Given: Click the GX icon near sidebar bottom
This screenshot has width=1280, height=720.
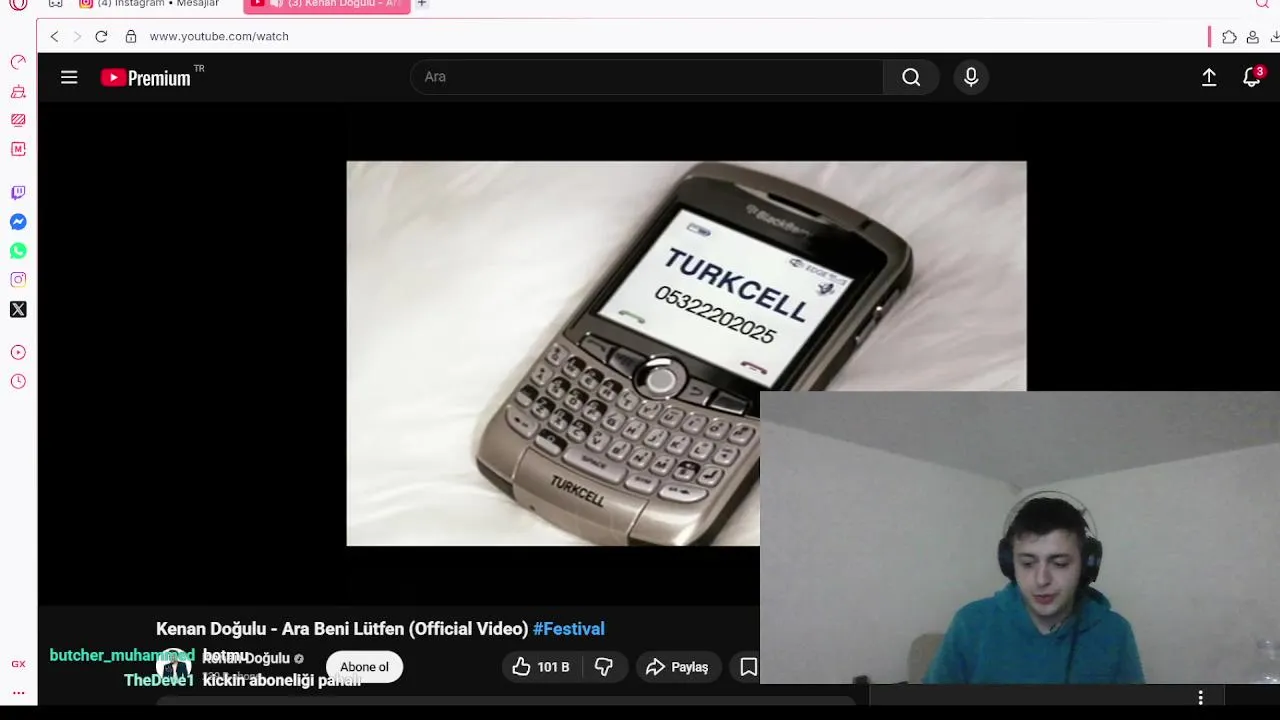Looking at the screenshot, I should [x=18, y=664].
